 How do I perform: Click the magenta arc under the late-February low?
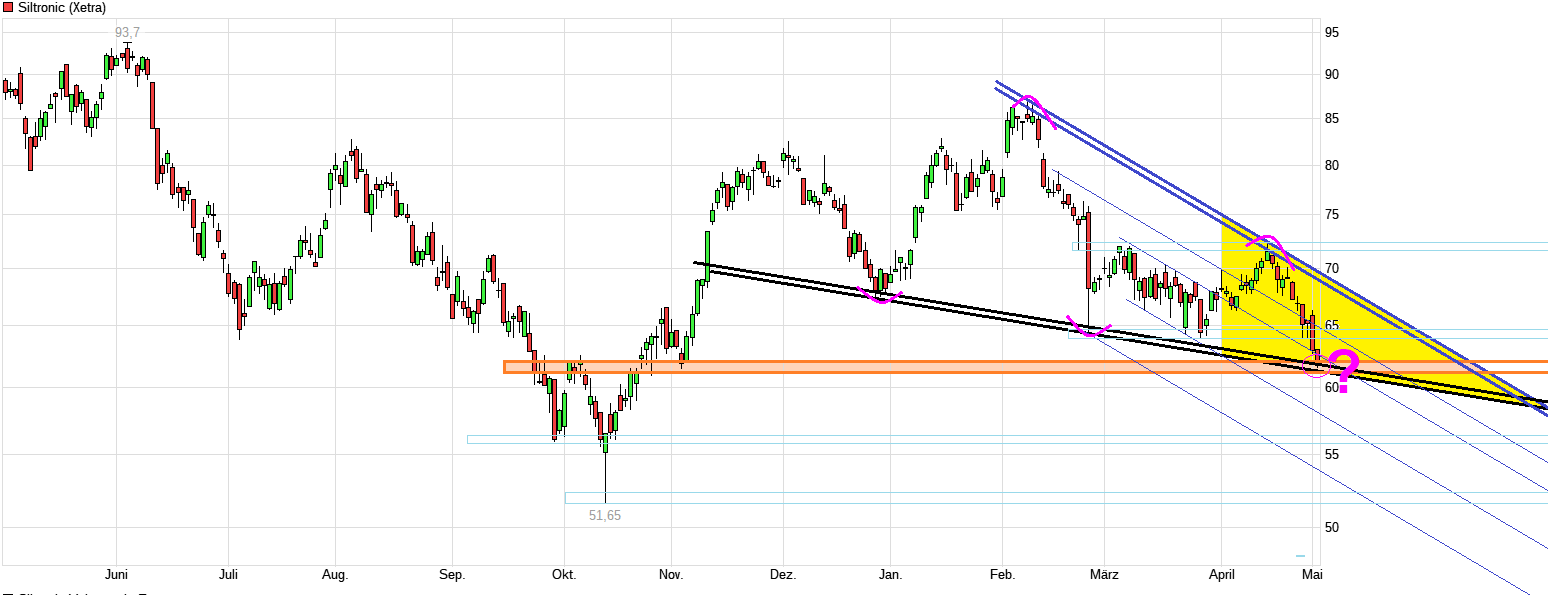(x=1090, y=331)
